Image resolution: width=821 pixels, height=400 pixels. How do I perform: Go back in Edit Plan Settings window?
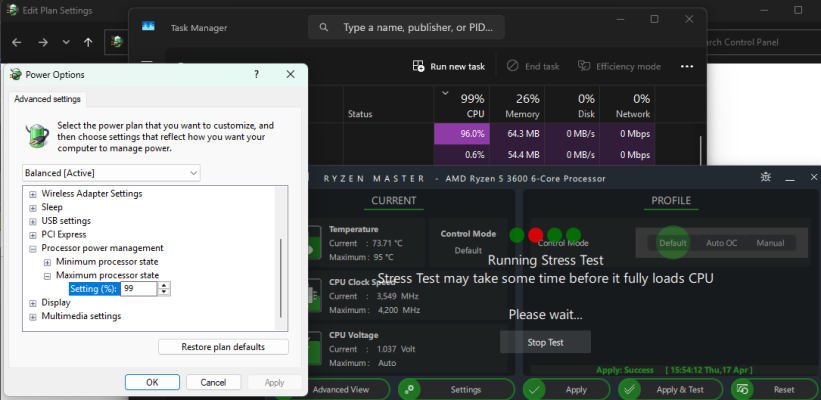[17, 42]
